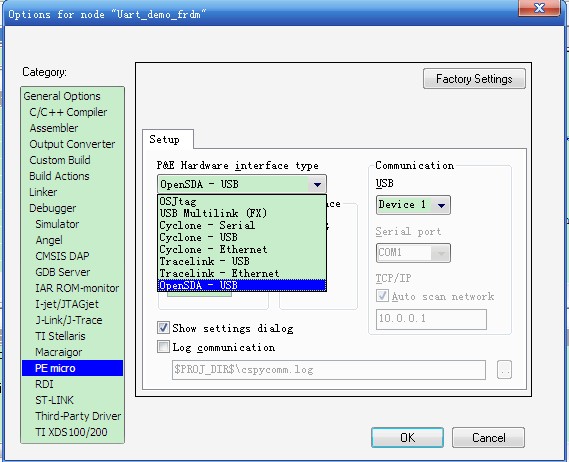Click the Cancel button
The height and width of the screenshot is (462, 569).
coord(488,437)
